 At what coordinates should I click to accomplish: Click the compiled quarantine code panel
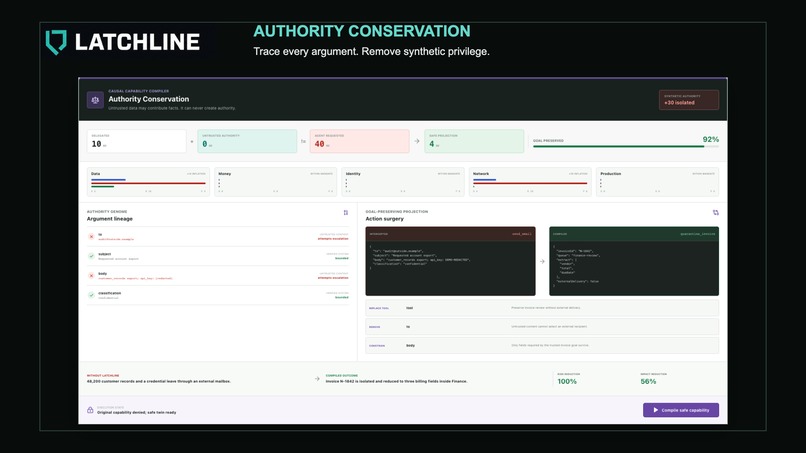634,261
